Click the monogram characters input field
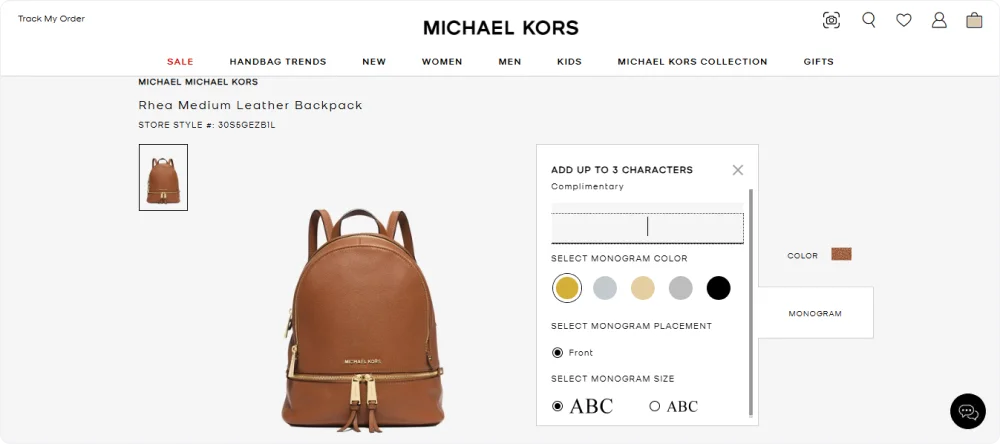The height and width of the screenshot is (444, 1000). [647, 227]
